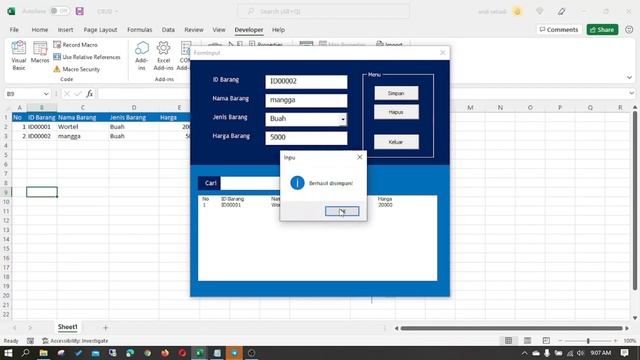Click the feedback smiley icon
Screen dimensions: 640x360
coord(629,30)
